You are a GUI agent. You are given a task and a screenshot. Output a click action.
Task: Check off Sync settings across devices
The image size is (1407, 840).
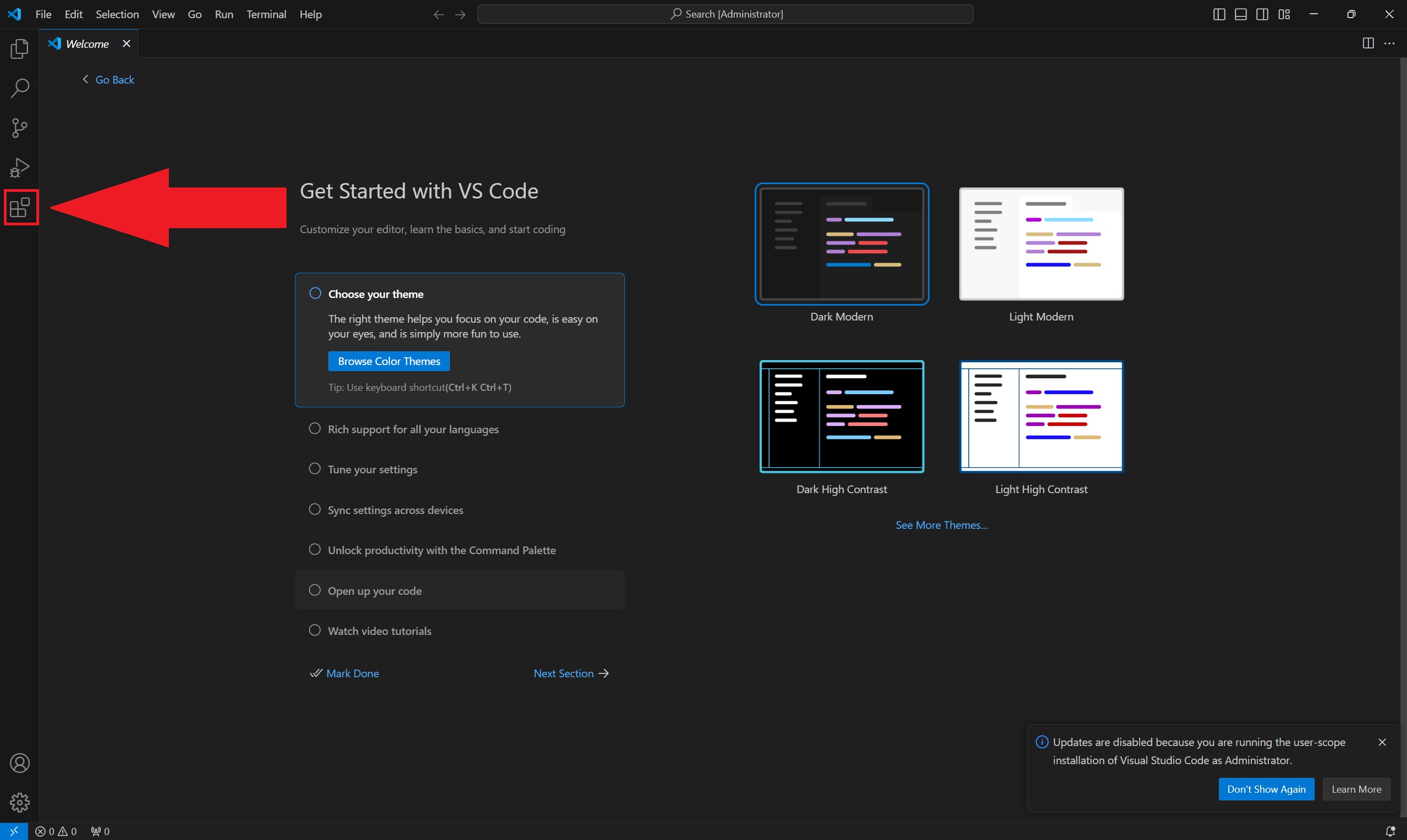[315, 510]
